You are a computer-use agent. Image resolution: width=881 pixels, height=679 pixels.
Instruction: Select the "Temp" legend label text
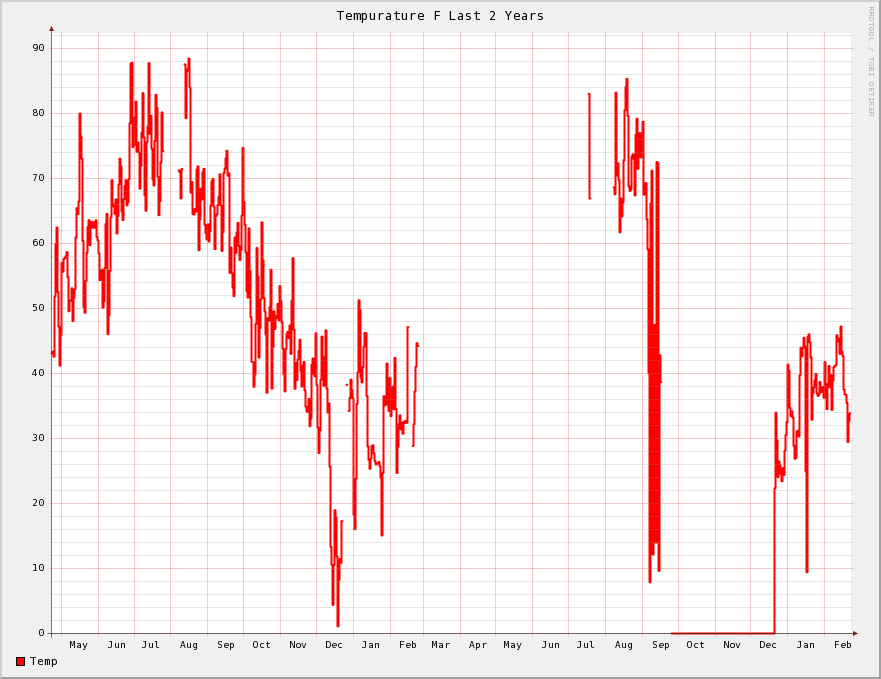pyautogui.click(x=44, y=661)
